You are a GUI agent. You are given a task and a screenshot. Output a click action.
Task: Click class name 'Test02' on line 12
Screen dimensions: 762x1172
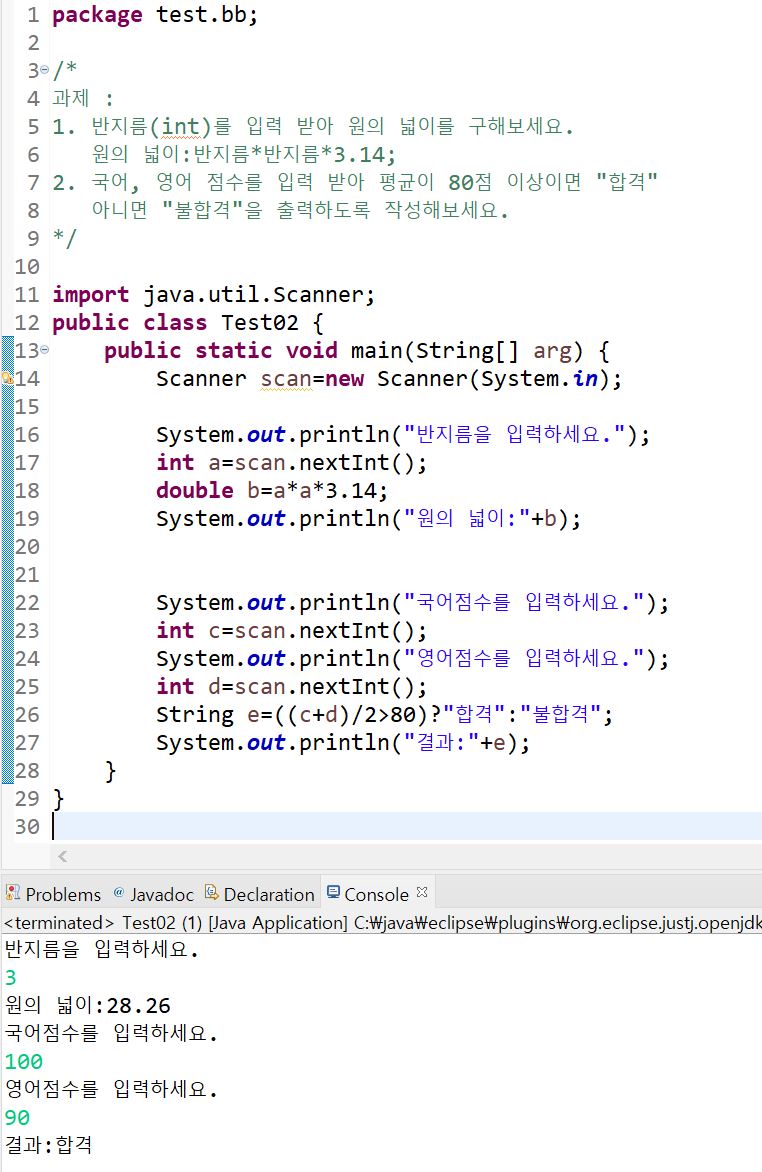tap(259, 322)
